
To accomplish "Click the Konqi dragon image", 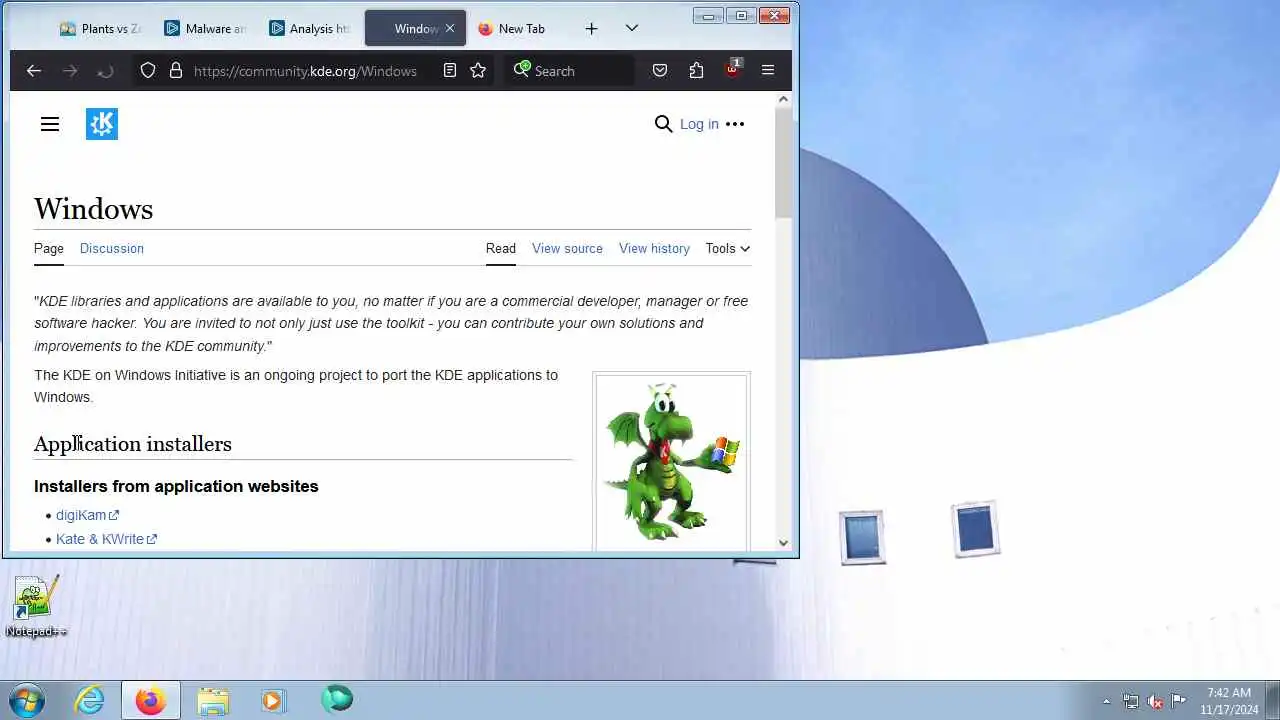I will [671, 462].
